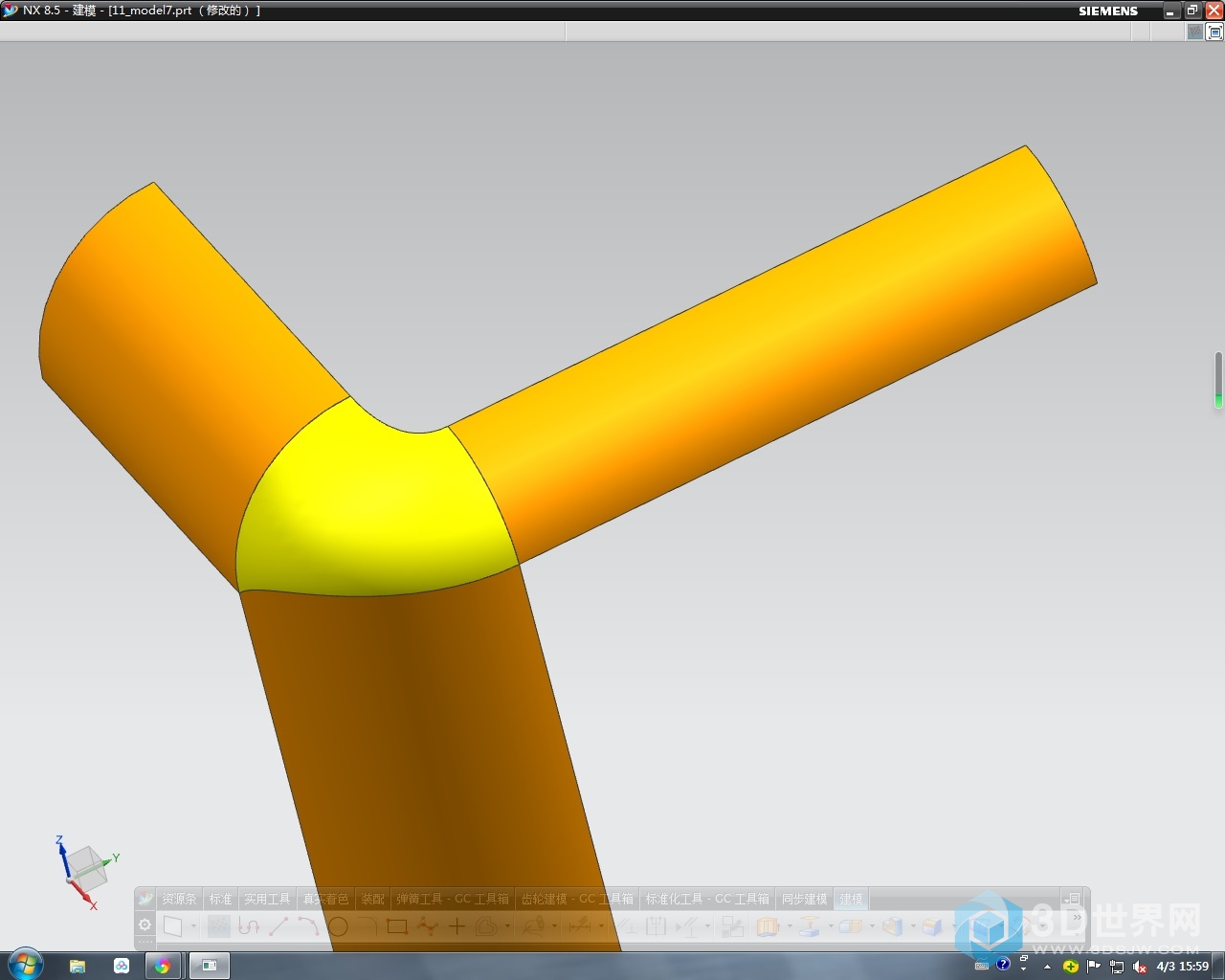Select the 真实着色 tab
This screenshot has height=980, width=1225.
point(325,899)
